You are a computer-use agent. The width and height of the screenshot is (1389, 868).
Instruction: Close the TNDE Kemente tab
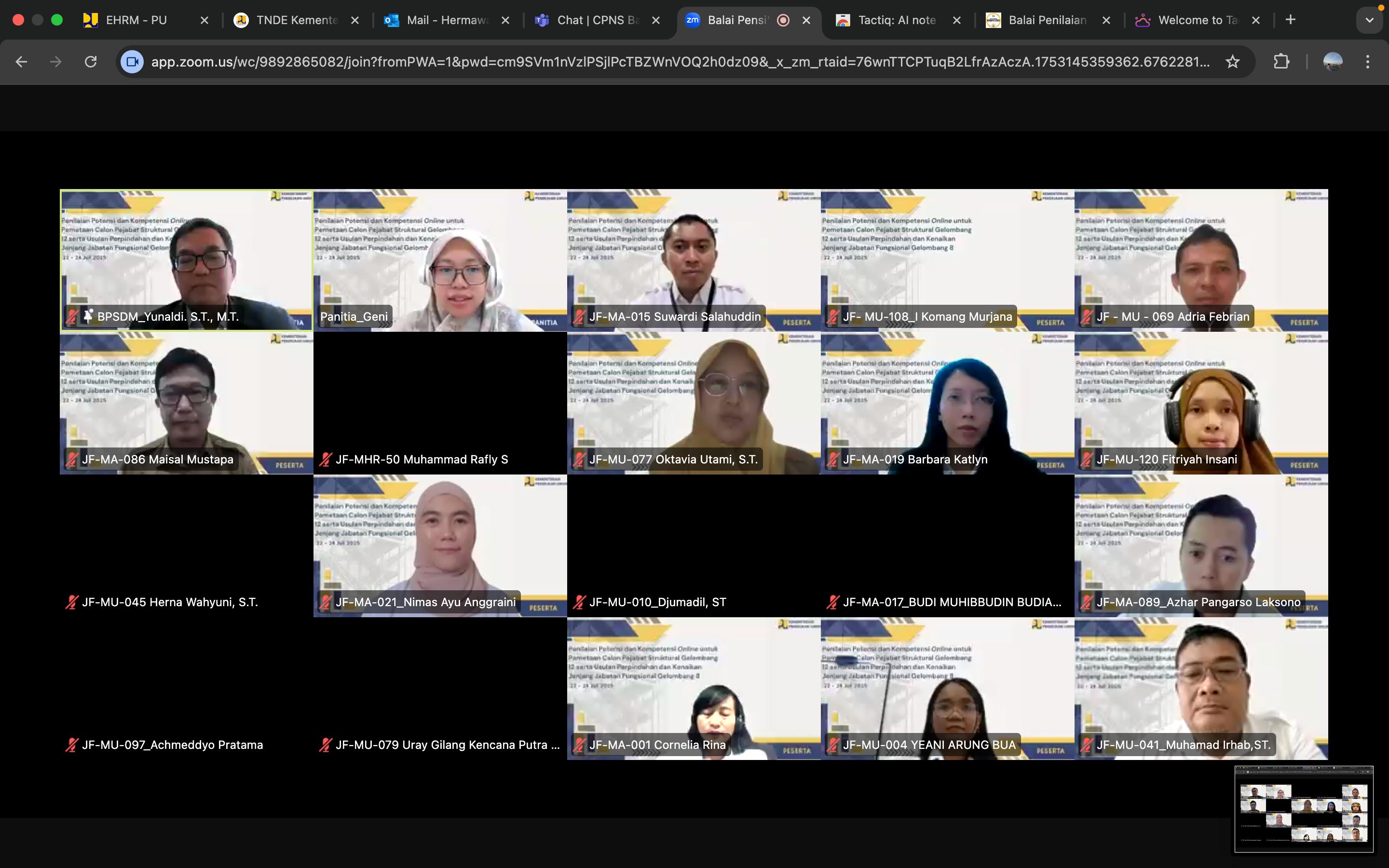[355, 20]
